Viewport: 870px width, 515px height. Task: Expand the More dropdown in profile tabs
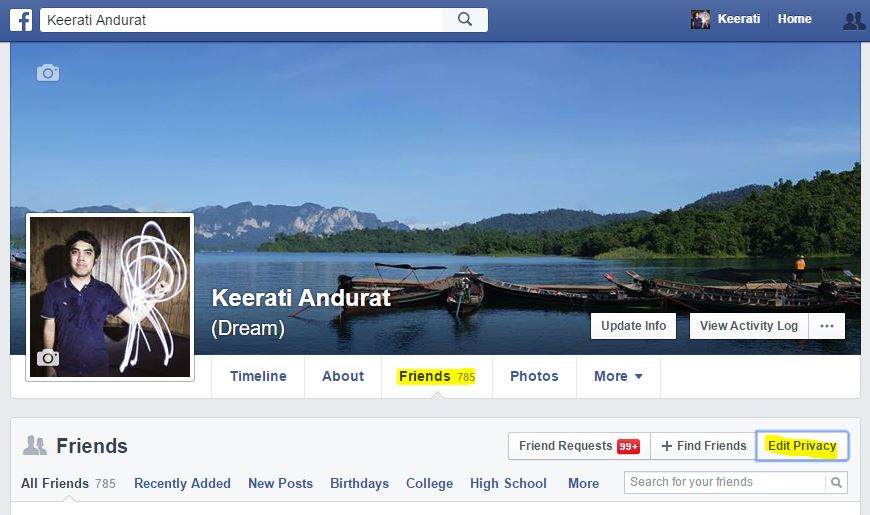pos(618,377)
